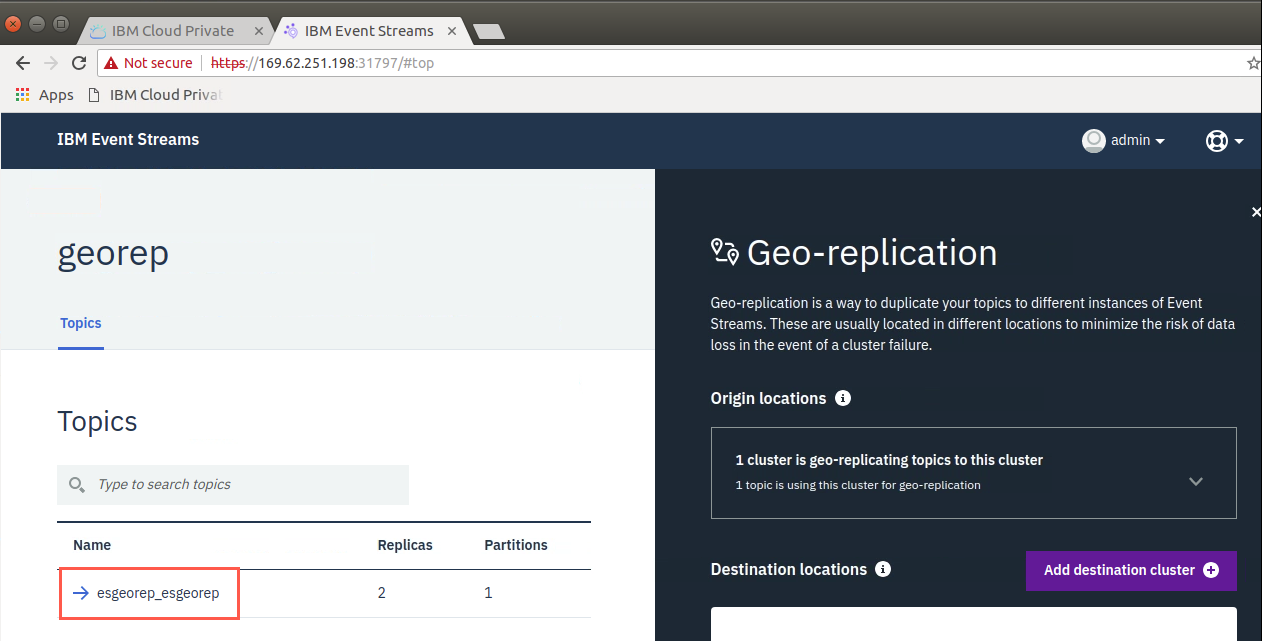Select the Topics tab

tap(81, 323)
